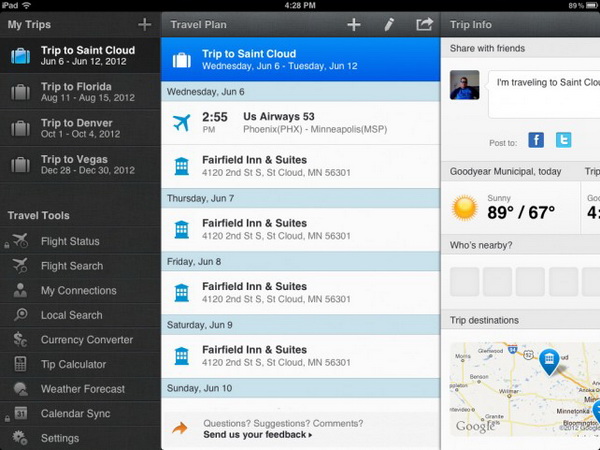Open the Weather Forecast icon
Image resolution: width=600 pixels, height=450 pixels.
[20, 389]
